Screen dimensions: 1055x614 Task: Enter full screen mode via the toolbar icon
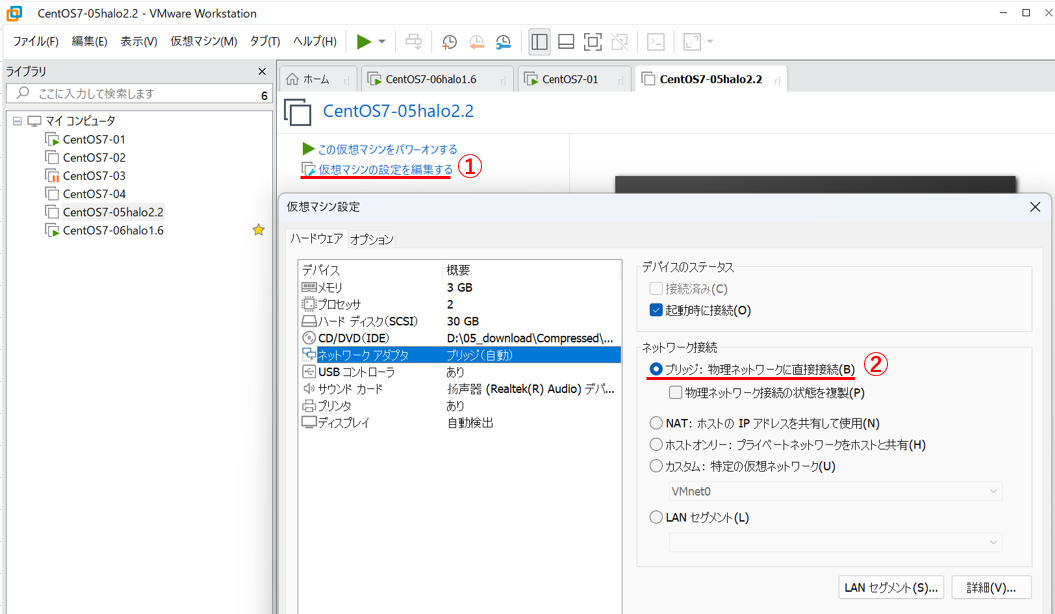tap(592, 42)
